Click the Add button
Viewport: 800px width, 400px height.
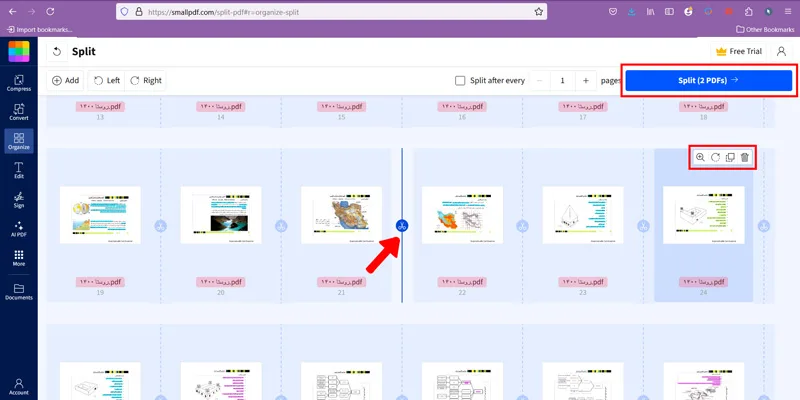[65, 81]
